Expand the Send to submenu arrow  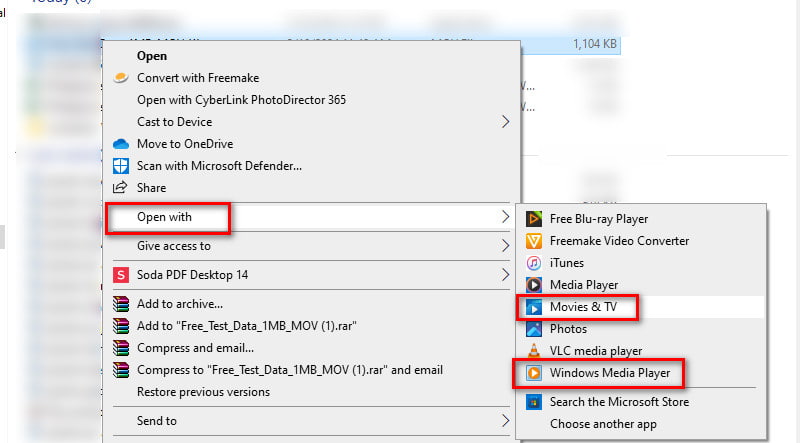tap(505, 421)
